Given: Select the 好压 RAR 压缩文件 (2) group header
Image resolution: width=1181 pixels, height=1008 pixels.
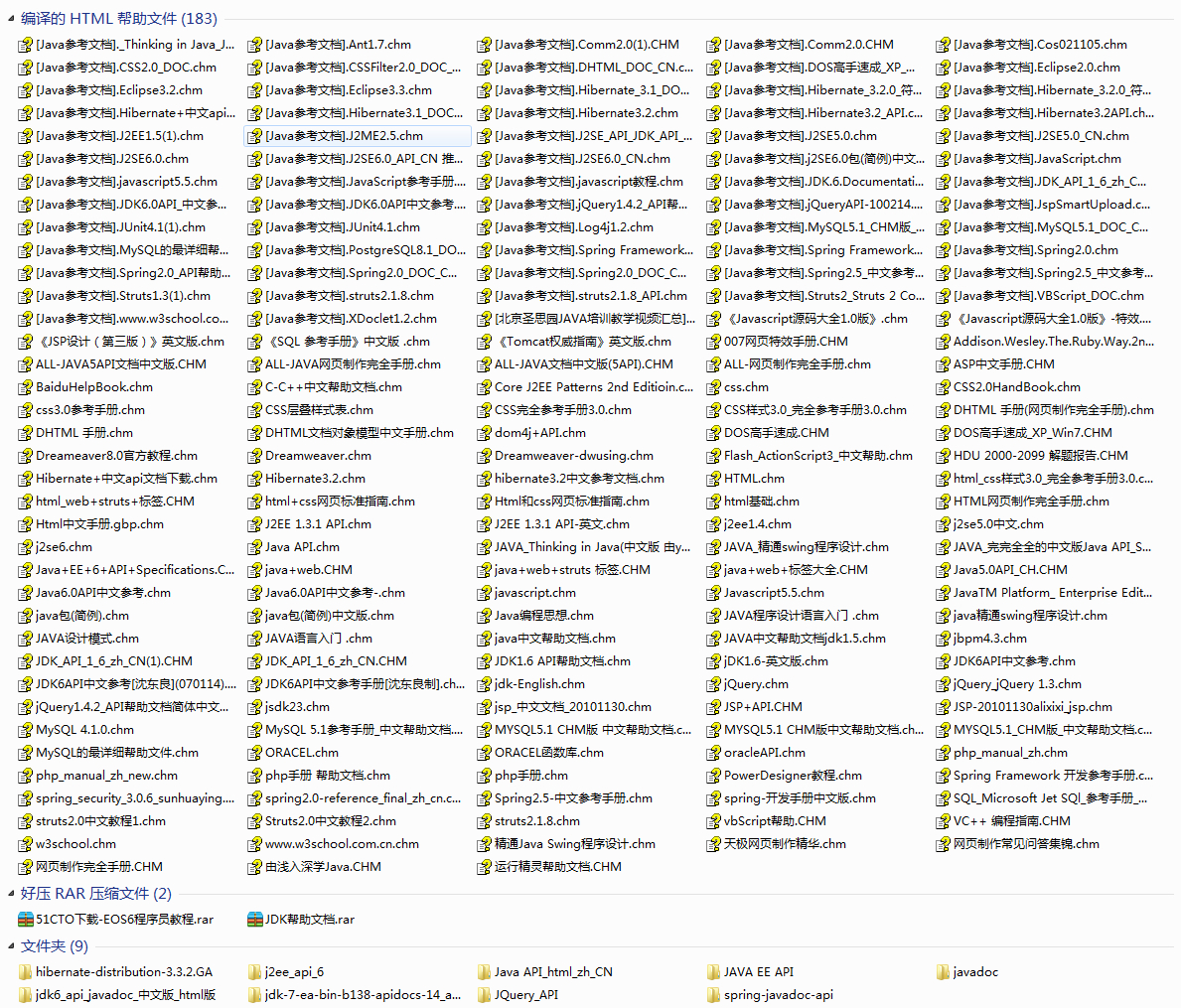Looking at the screenshot, I should [x=95, y=894].
